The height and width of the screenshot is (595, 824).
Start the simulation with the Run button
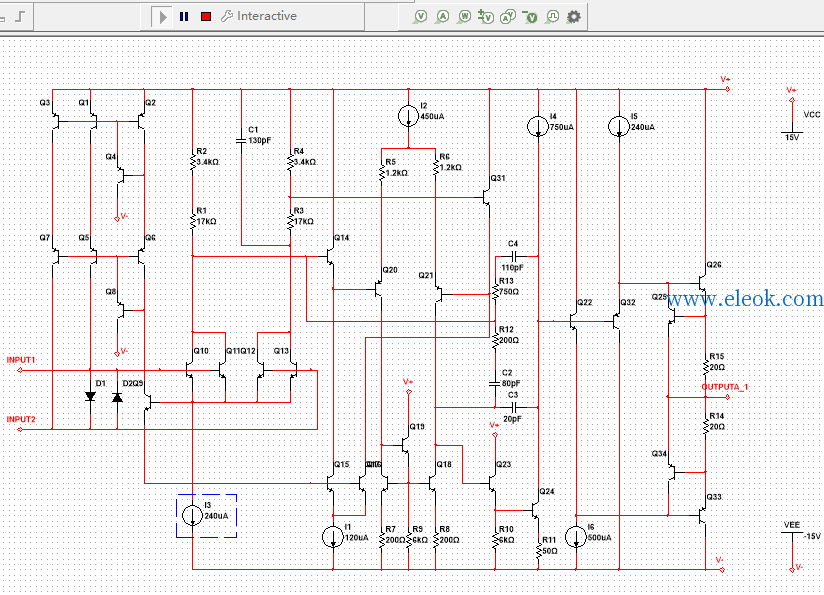tap(162, 17)
